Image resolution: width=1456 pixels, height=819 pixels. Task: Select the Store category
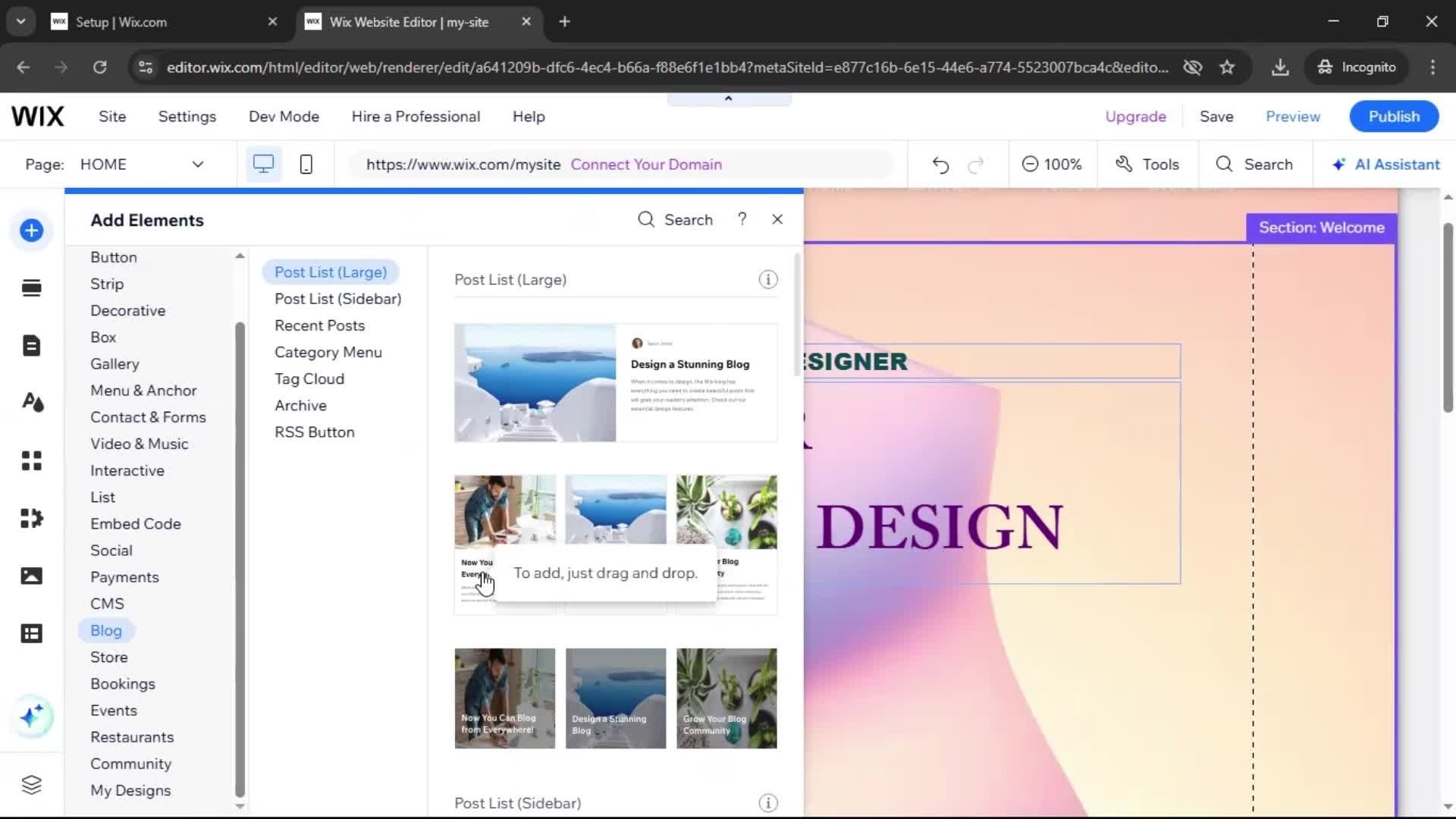(109, 657)
